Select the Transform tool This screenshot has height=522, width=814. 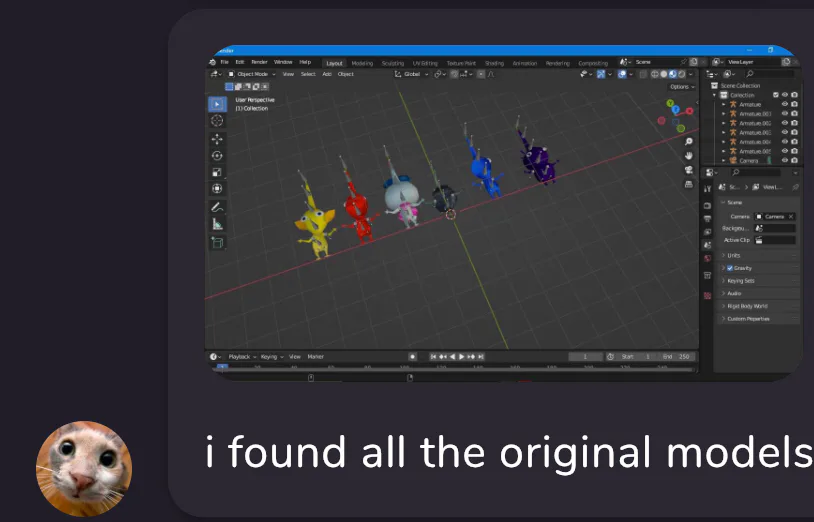pyautogui.click(x=217, y=189)
